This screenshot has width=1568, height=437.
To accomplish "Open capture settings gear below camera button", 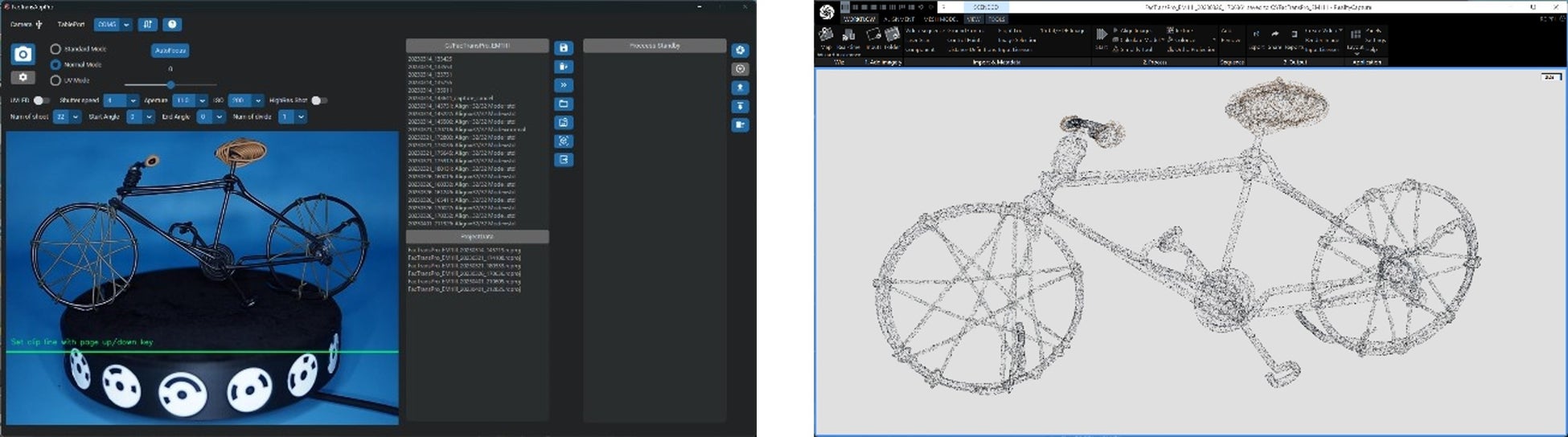I will (23, 77).
